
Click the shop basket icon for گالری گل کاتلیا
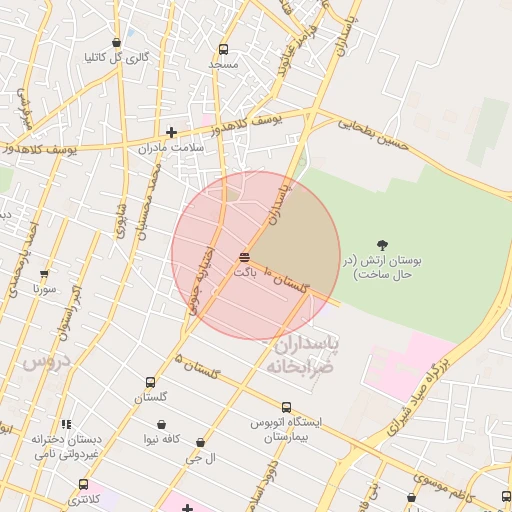(116, 43)
